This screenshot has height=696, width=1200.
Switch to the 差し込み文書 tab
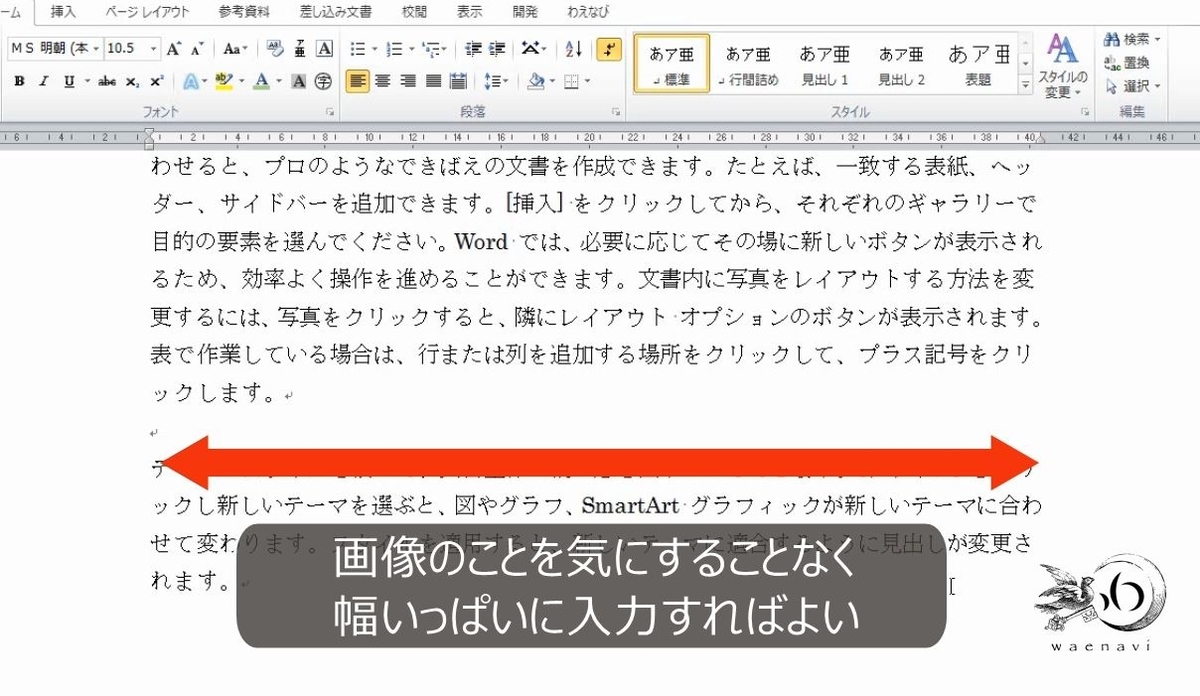point(335,12)
